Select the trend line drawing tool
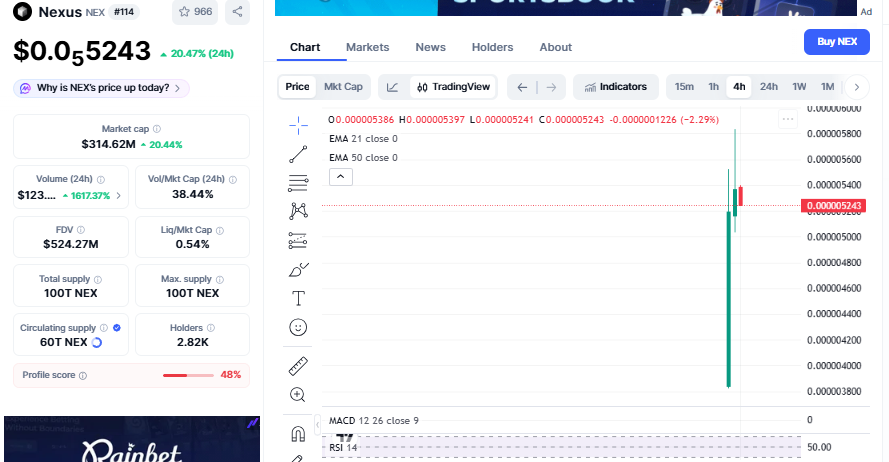889x462 pixels. pyautogui.click(x=298, y=154)
